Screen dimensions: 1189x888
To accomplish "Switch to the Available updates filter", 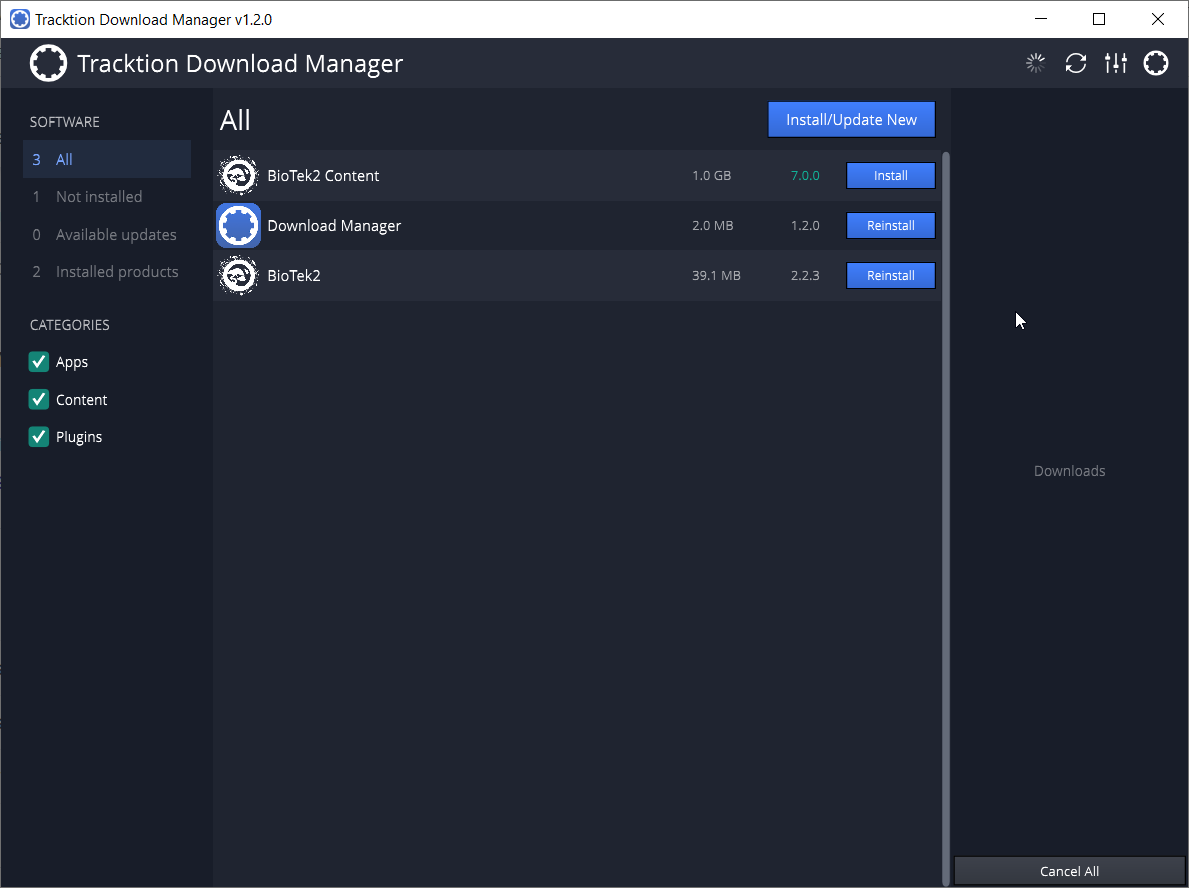I will [116, 235].
